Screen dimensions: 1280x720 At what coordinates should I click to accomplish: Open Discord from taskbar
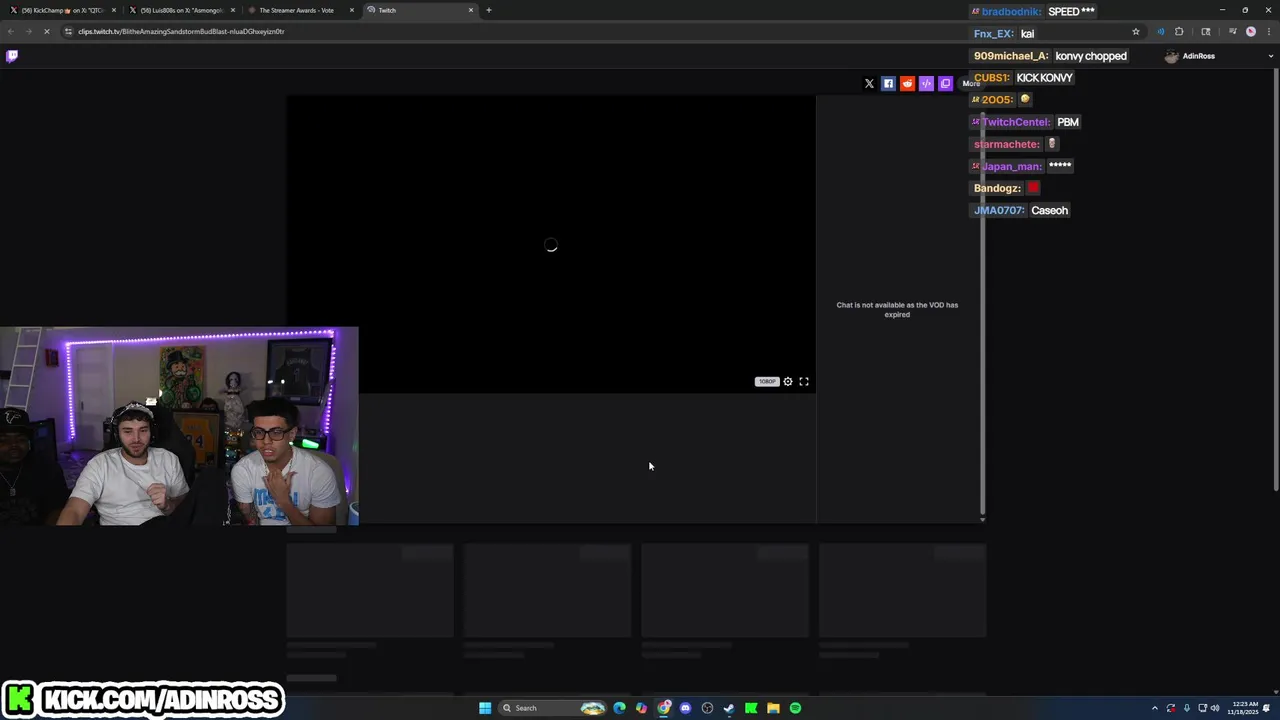685,708
